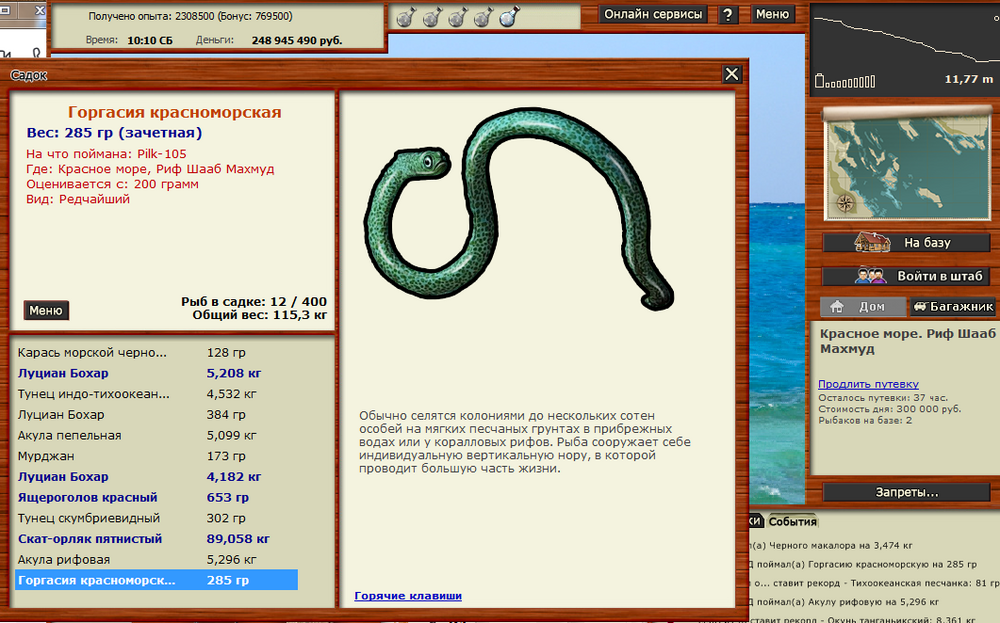The height and width of the screenshot is (623, 1000).
Task: Click the Меню button inside fish cage
Action: pos(46,310)
